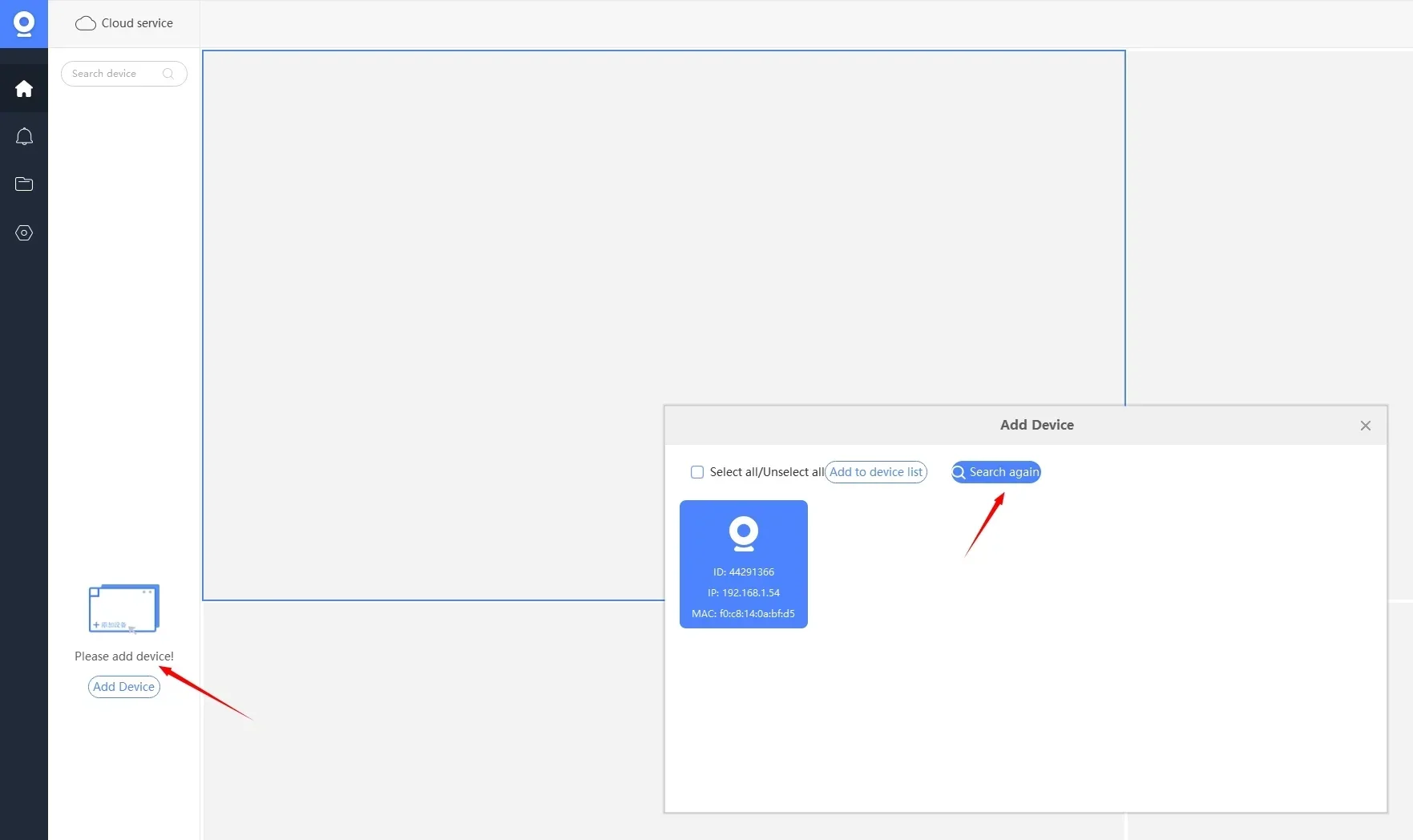Click magnifier icon in Search device field
Viewport: 1413px width, 840px height.
(168, 74)
